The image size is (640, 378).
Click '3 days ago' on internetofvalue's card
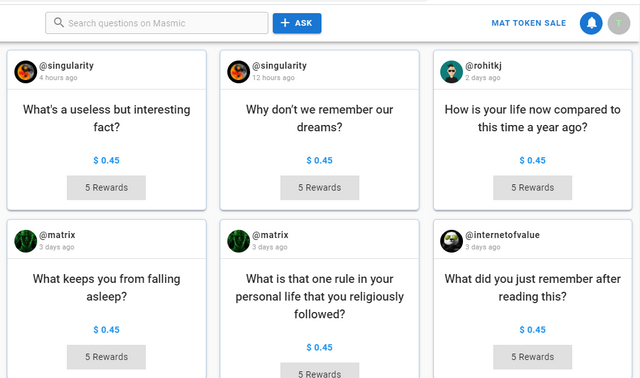tap(483, 247)
